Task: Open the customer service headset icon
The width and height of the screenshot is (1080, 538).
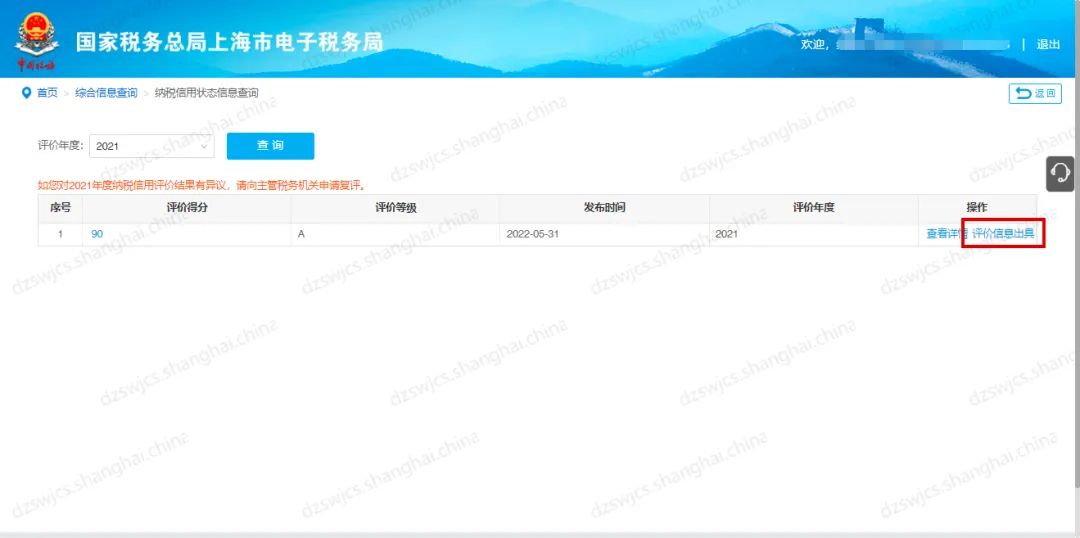Action: (1060, 173)
